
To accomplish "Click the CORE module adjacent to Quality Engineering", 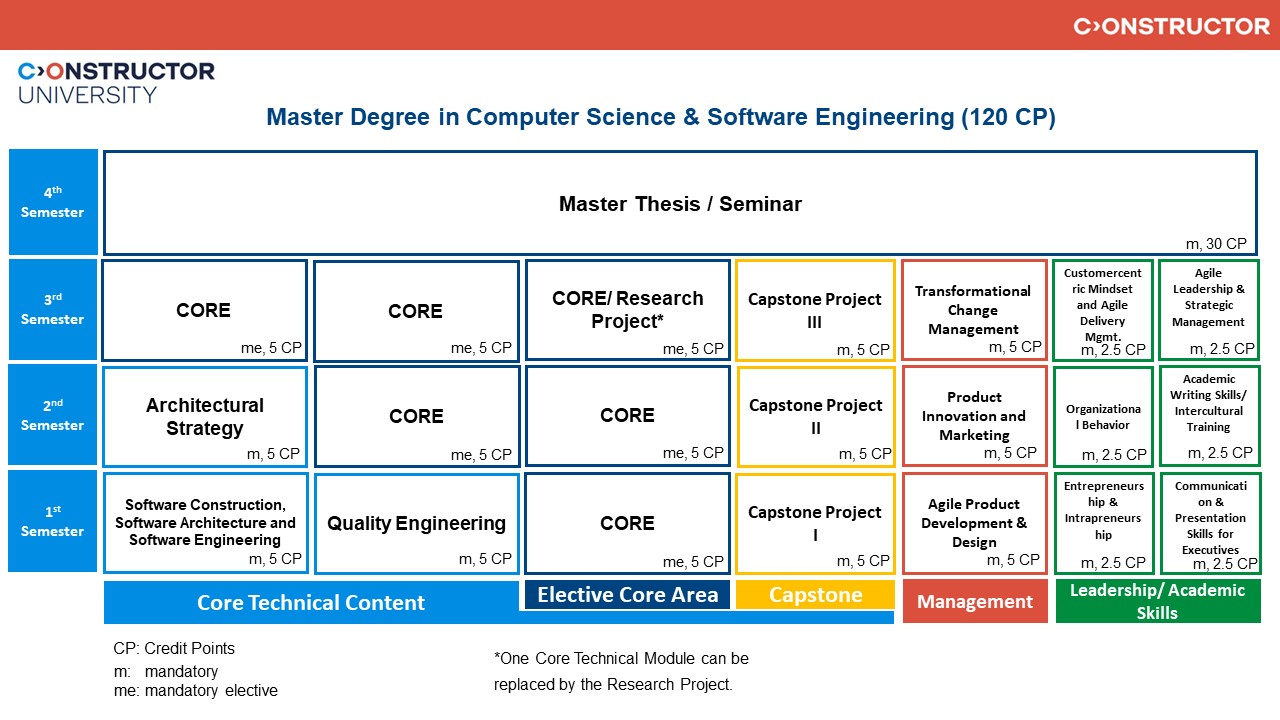I will 628,523.
